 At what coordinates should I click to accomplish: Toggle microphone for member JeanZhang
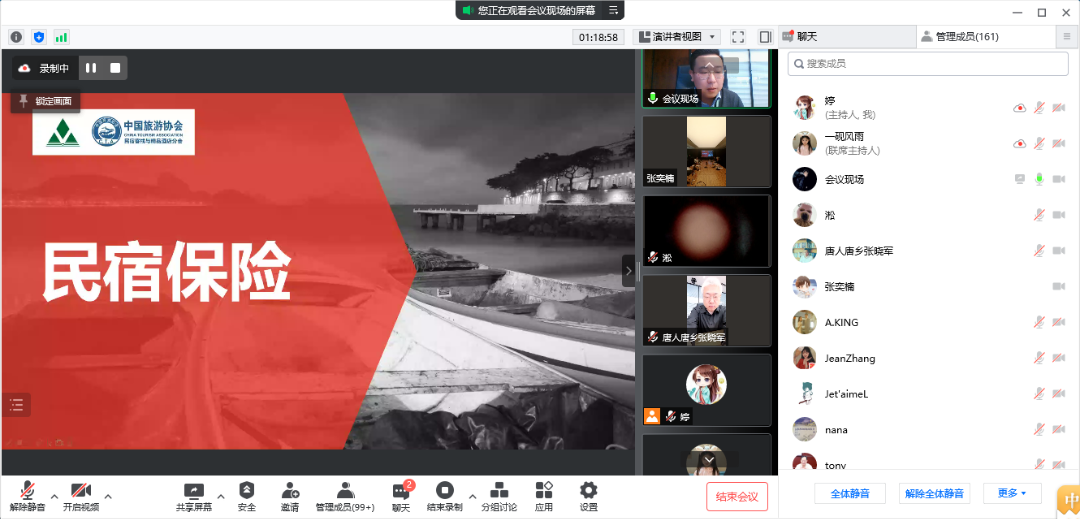click(x=1039, y=358)
